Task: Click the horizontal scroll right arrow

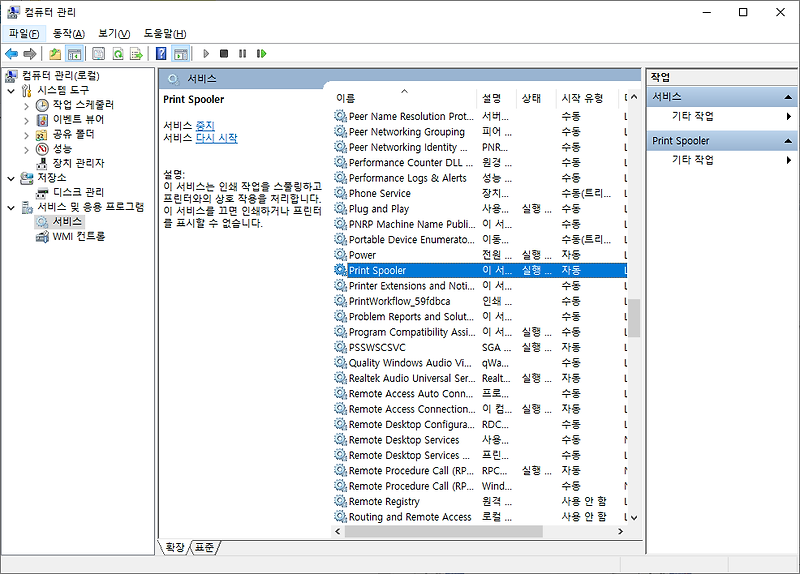Action: pos(620,531)
